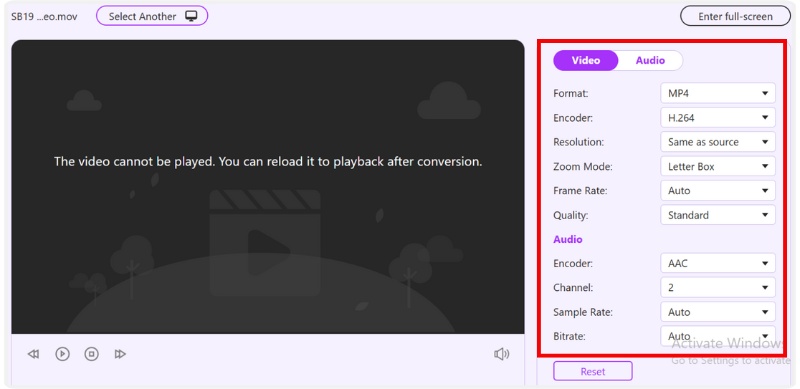This screenshot has width=800, height=389.
Task: Open the Quality dropdown showing Standard
Action: pos(718,215)
